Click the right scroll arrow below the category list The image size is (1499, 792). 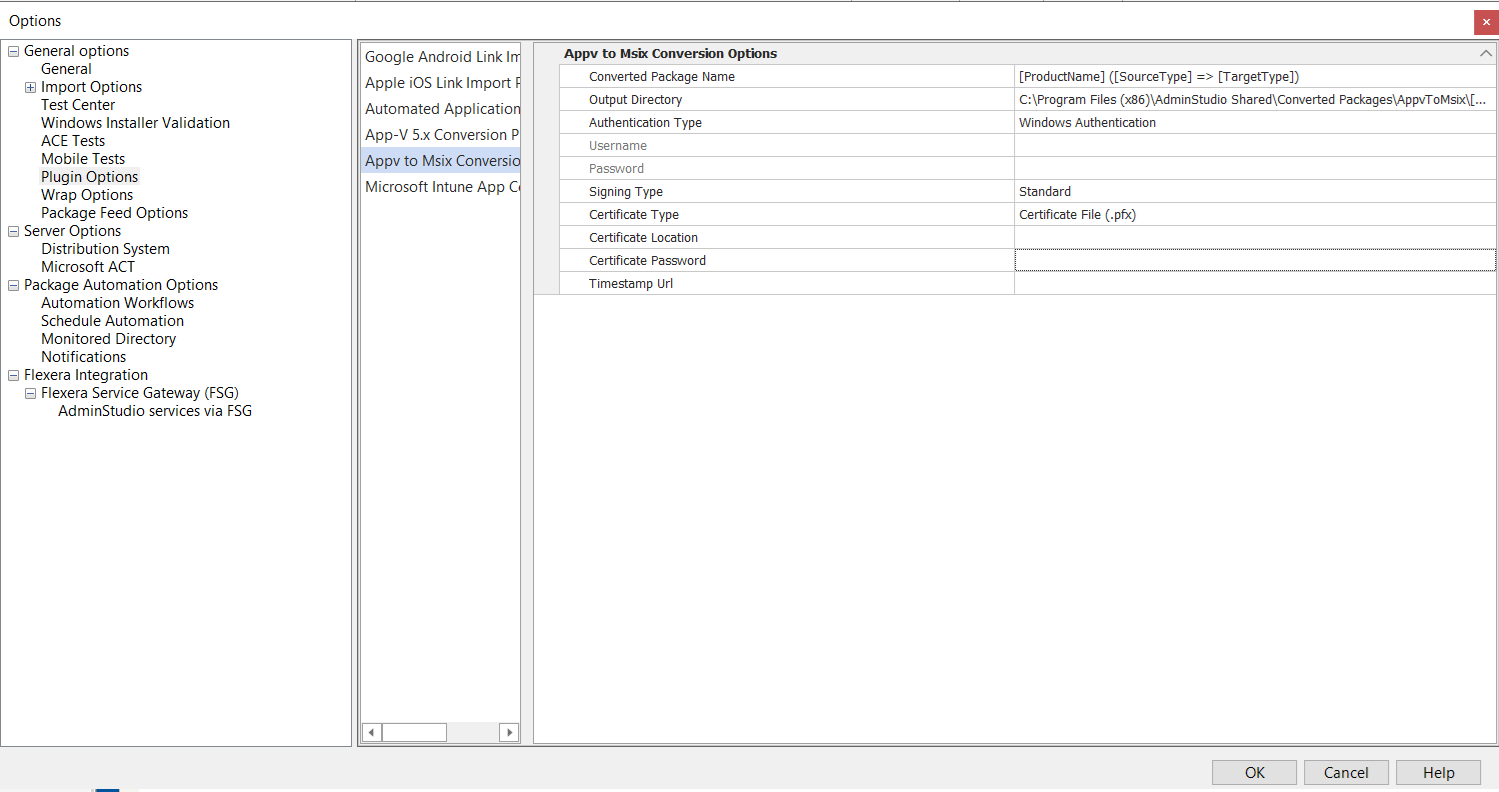pos(509,732)
